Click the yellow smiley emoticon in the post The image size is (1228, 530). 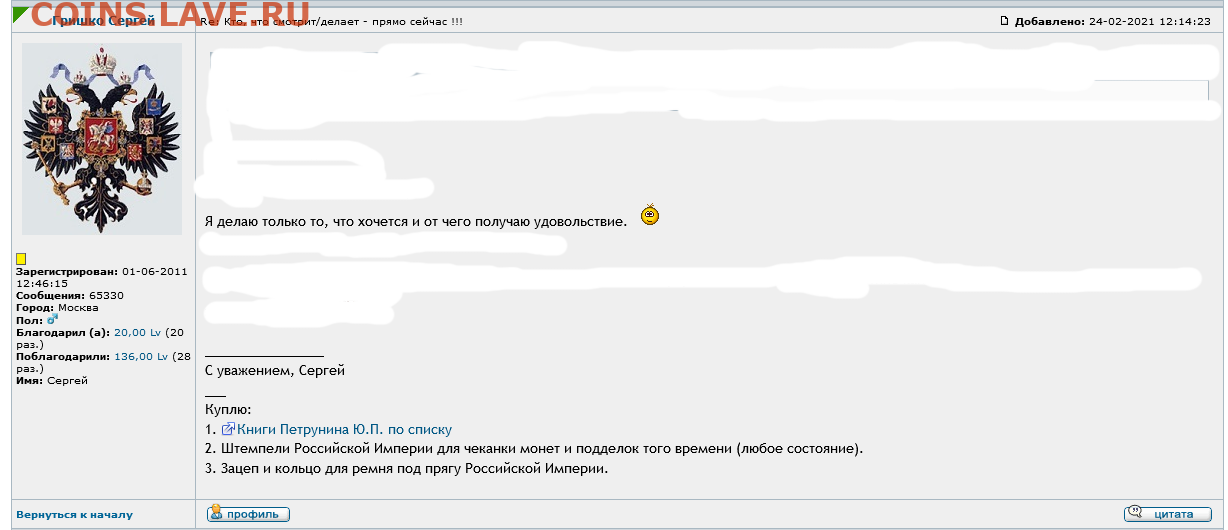point(650,215)
